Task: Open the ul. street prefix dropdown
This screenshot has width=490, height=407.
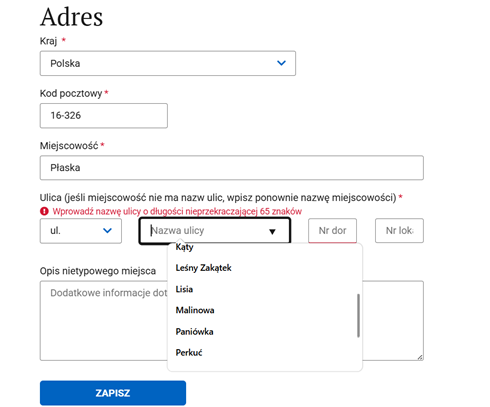Action: (x=81, y=231)
